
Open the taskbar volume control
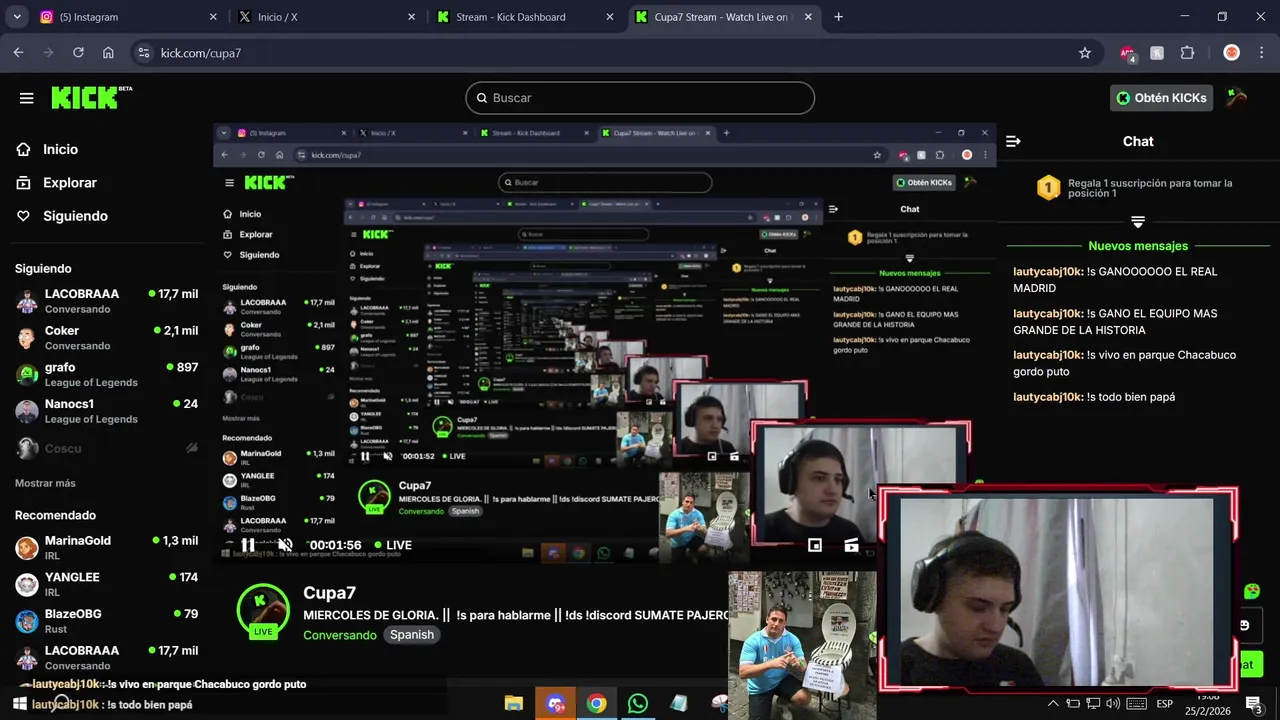tap(1113, 704)
